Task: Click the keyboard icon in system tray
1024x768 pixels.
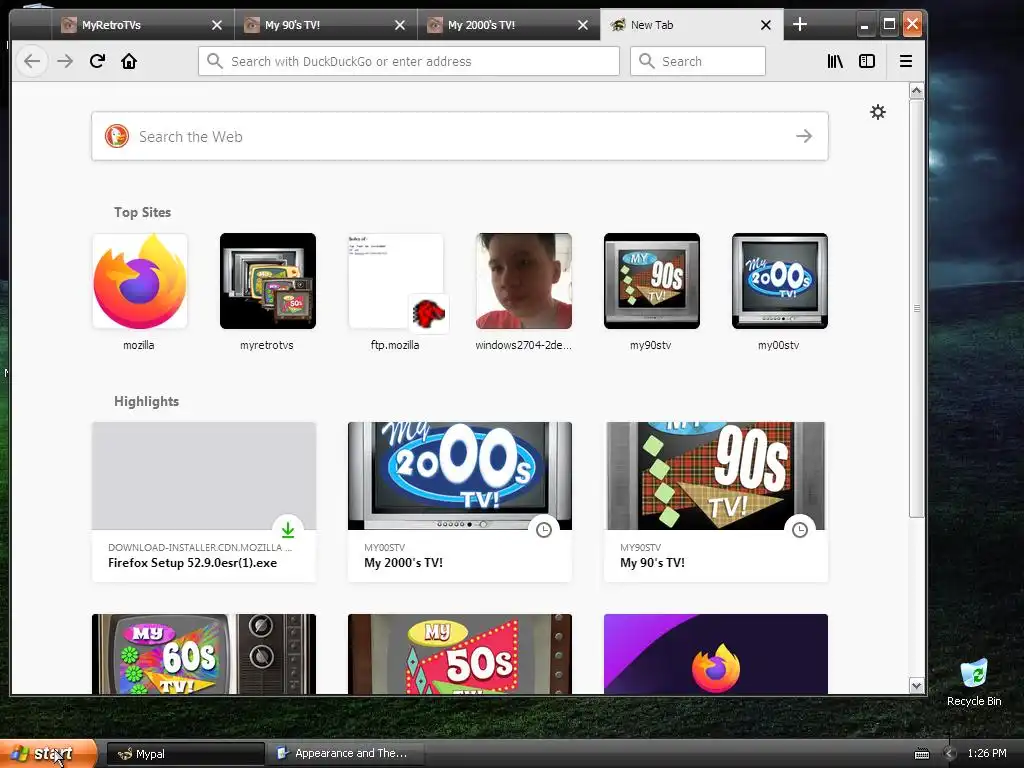Action: [x=921, y=754]
